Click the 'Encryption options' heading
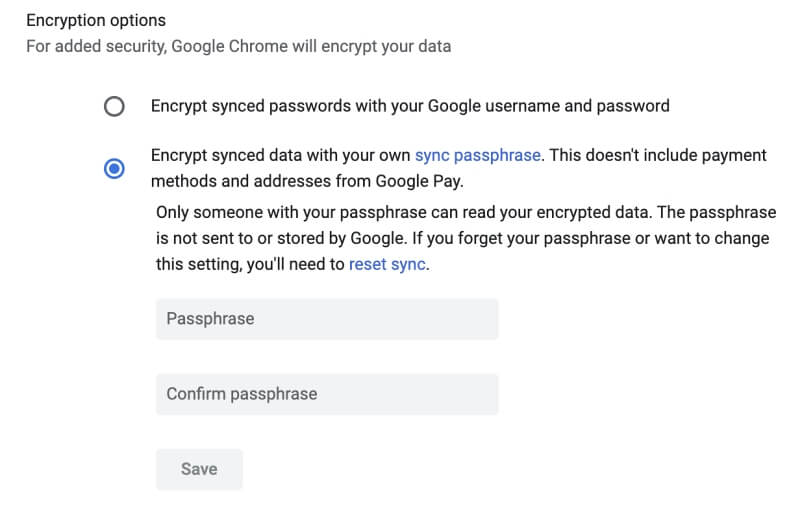Screen dimensions: 800x515 tap(96, 20)
